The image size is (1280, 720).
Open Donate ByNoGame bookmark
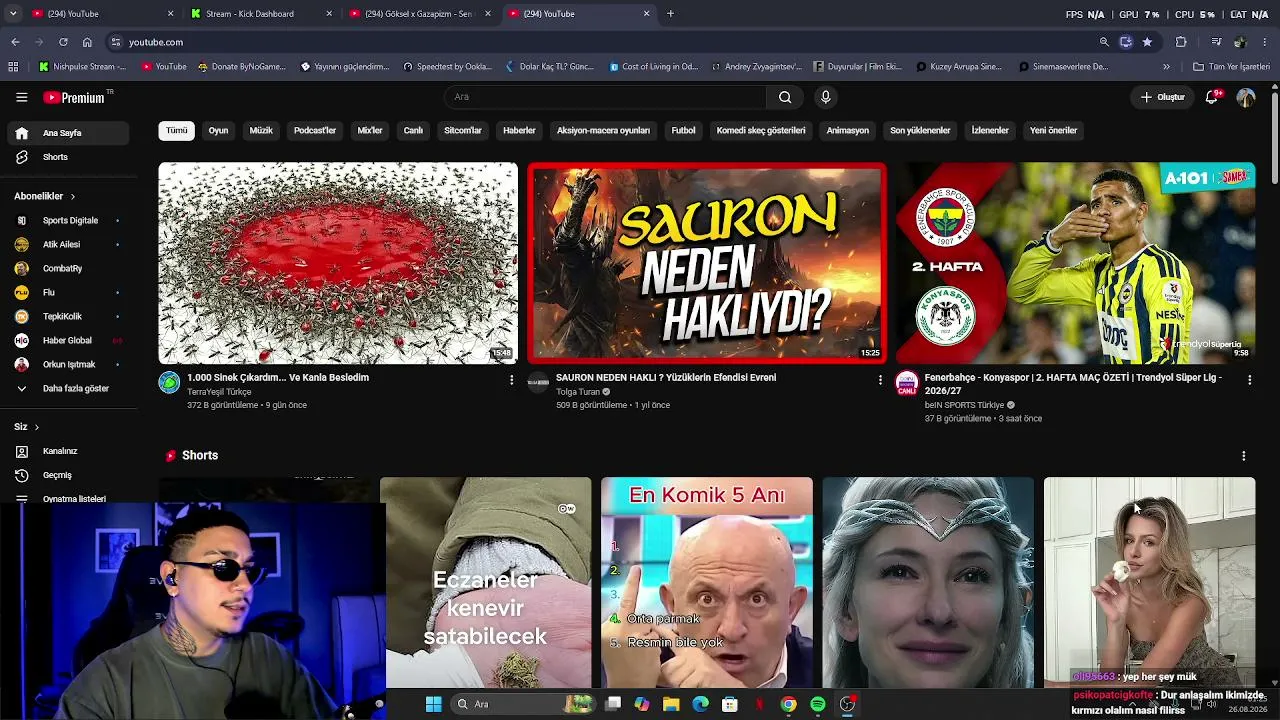tap(242, 67)
